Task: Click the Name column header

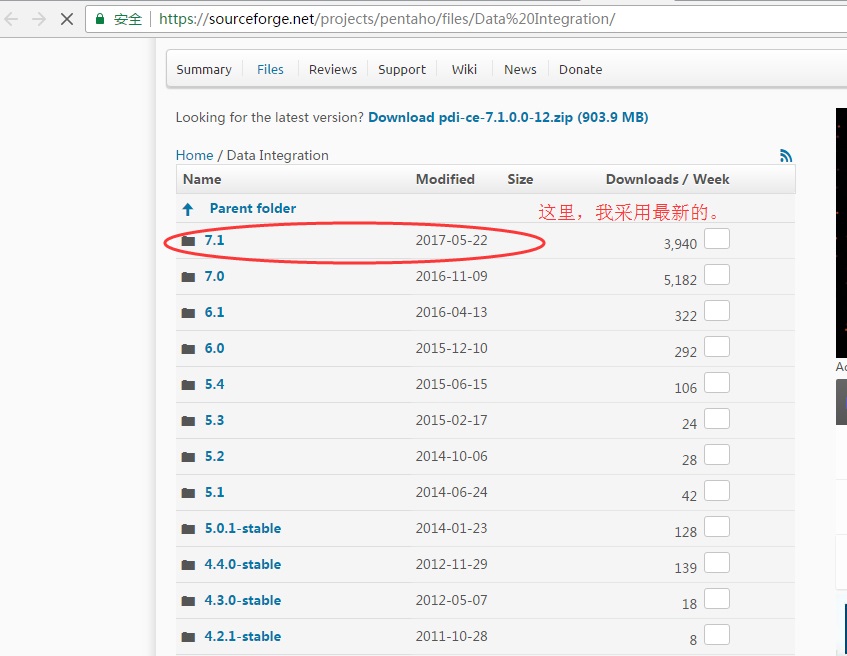Action: pos(202,179)
